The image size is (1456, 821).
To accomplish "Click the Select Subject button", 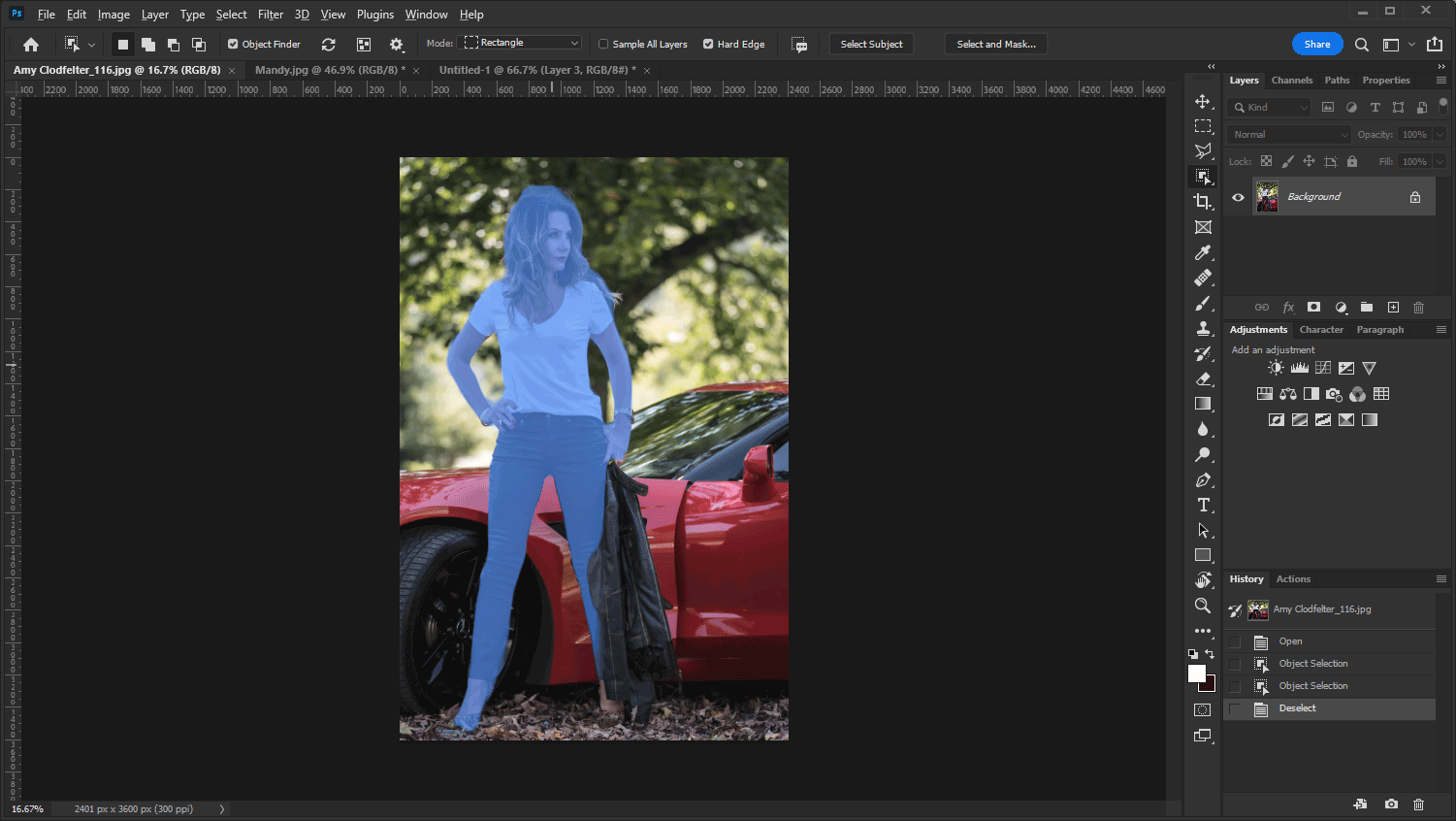I will [870, 44].
